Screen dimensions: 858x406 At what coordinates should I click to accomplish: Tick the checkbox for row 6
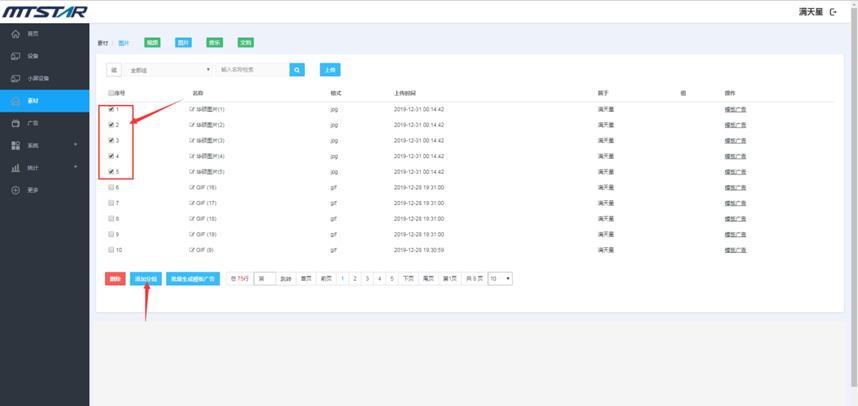click(111, 187)
